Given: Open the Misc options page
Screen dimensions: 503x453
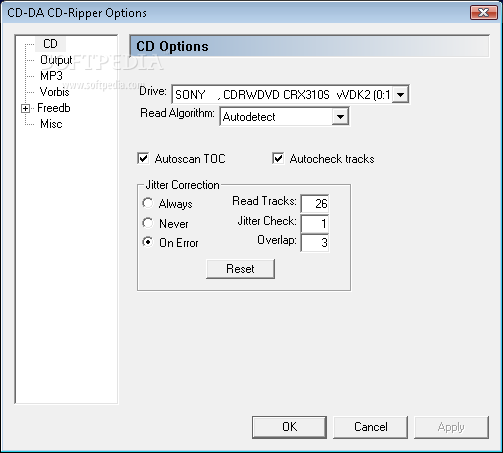Looking at the screenshot, I should pyautogui.click(x=51, y=124).
